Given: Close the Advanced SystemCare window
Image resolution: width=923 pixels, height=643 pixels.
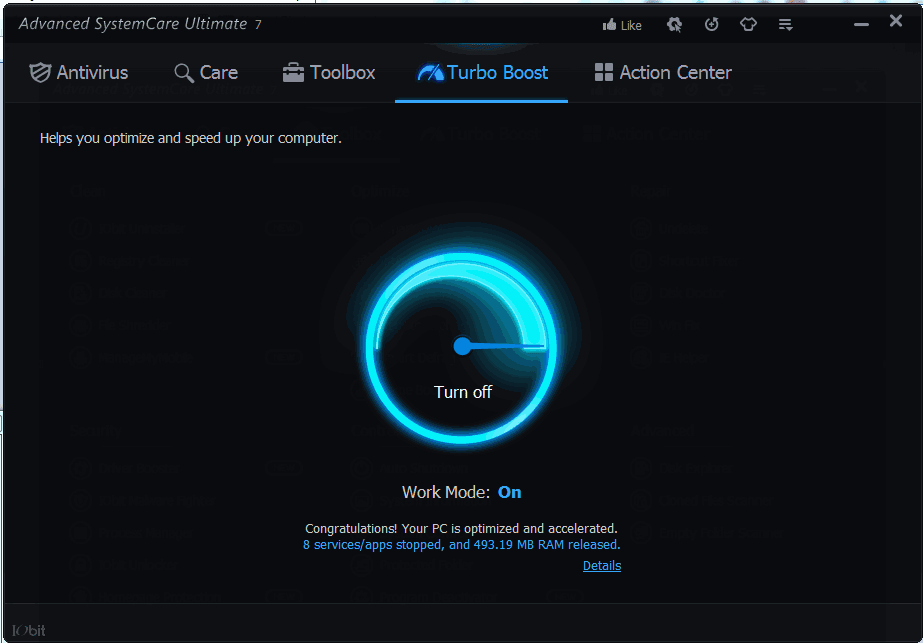Looking at the screenshot, I should (x=895, y=21).
